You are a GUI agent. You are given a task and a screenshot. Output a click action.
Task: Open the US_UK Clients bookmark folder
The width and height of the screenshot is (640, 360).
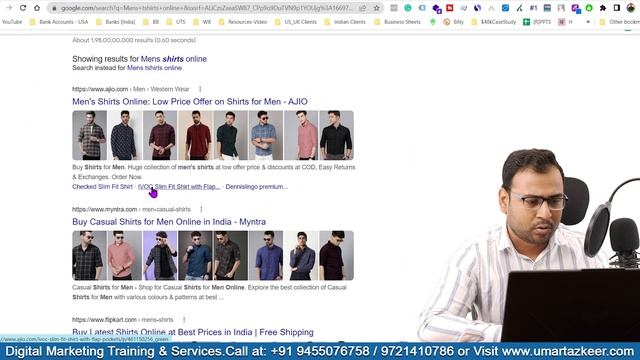point(296,22)
